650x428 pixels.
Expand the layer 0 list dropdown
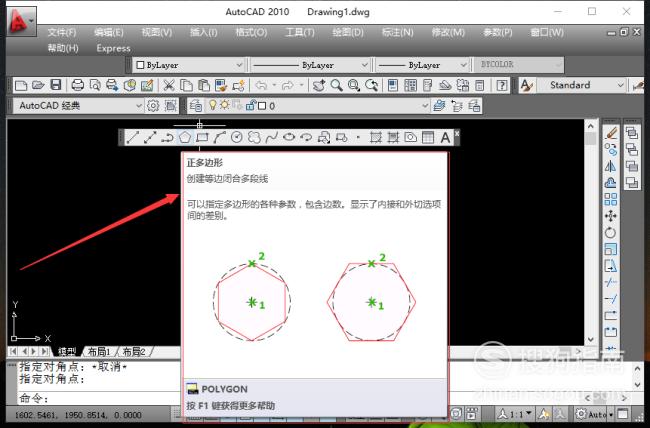(425, 106)
